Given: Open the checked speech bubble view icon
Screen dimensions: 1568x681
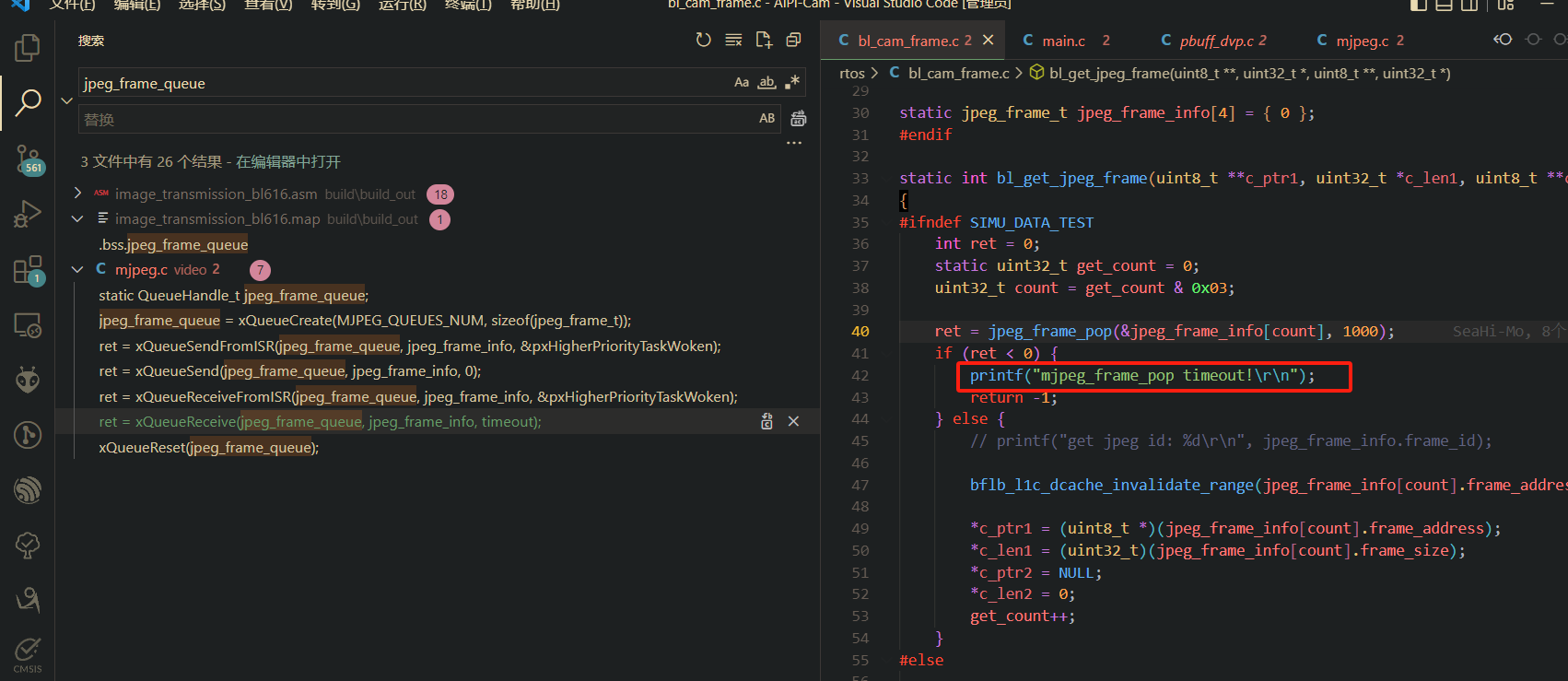Looking at the screenshot, I should [x=28, y=545].
